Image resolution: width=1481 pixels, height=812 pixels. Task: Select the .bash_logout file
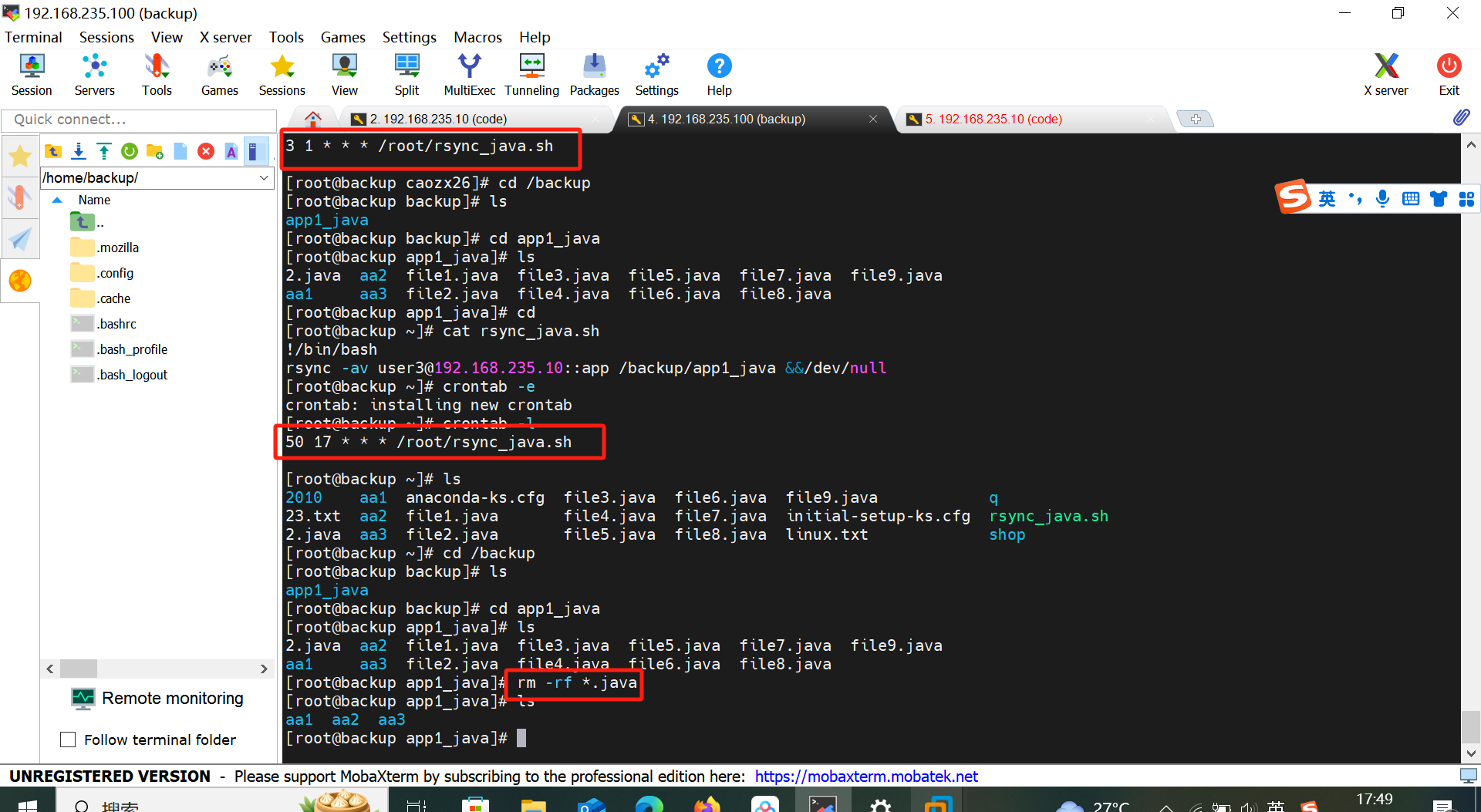119,375
